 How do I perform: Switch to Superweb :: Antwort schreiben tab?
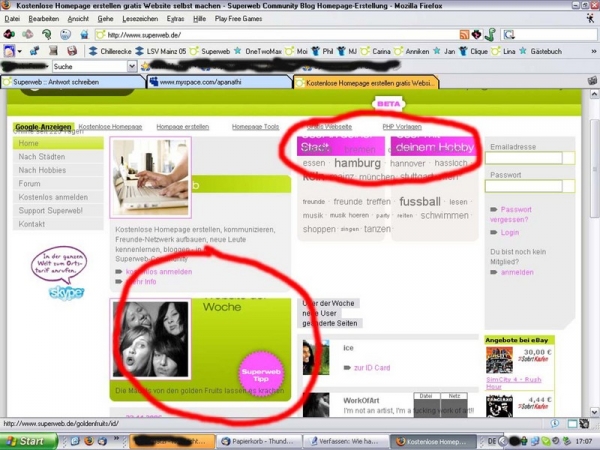pyautogui.click(x=73, y=82)
